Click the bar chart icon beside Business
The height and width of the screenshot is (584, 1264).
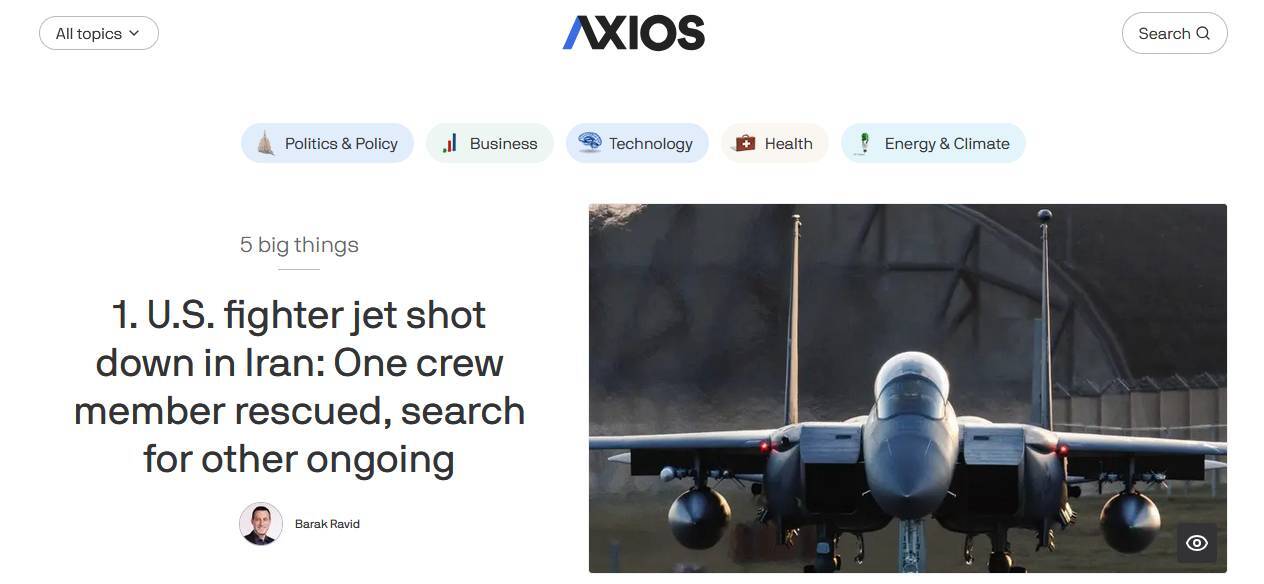pos(450,143)
